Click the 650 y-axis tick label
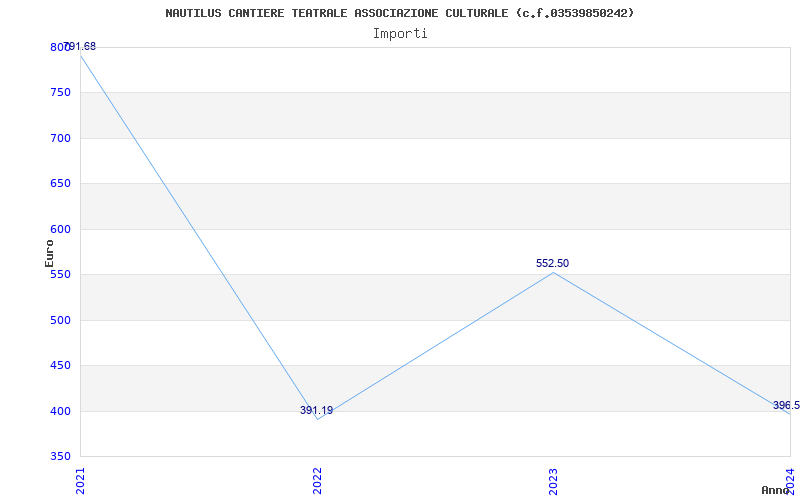 60,184
